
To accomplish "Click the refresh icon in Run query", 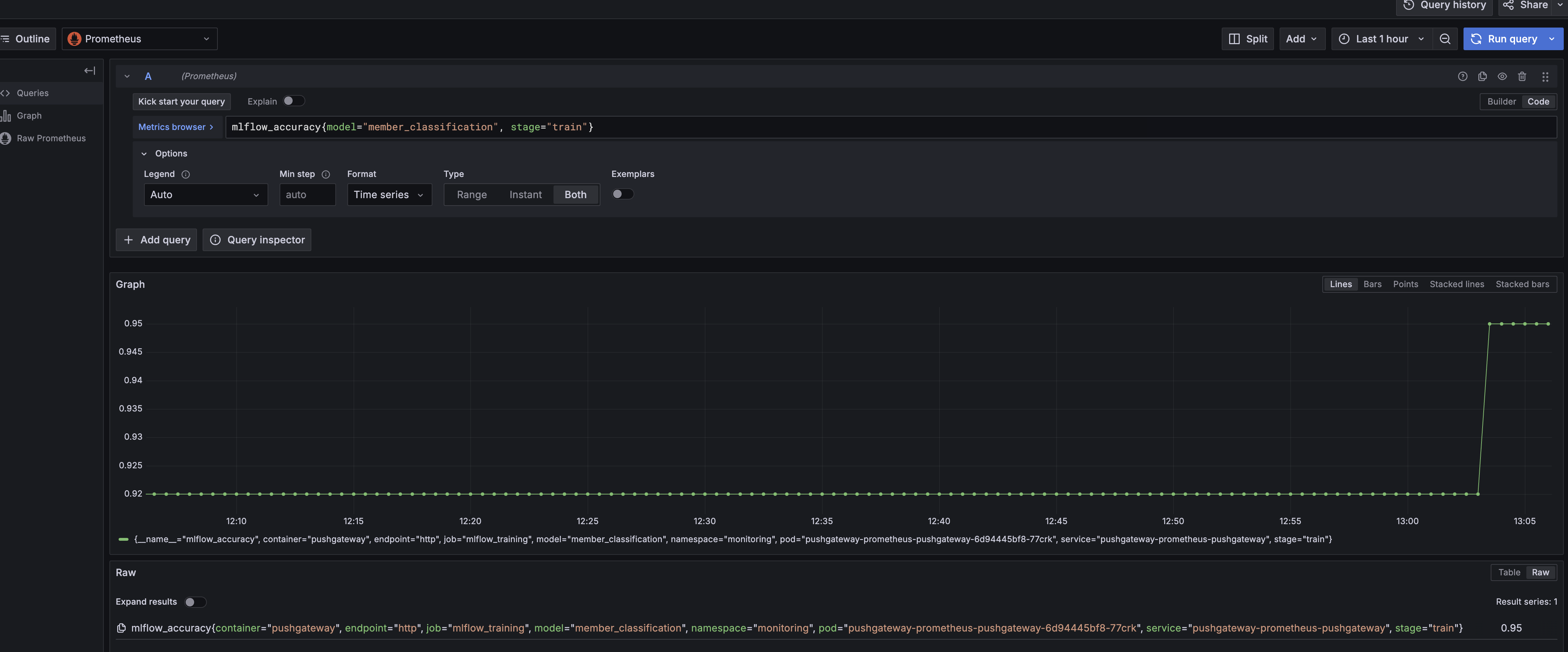I will [x=1476, y=39].
